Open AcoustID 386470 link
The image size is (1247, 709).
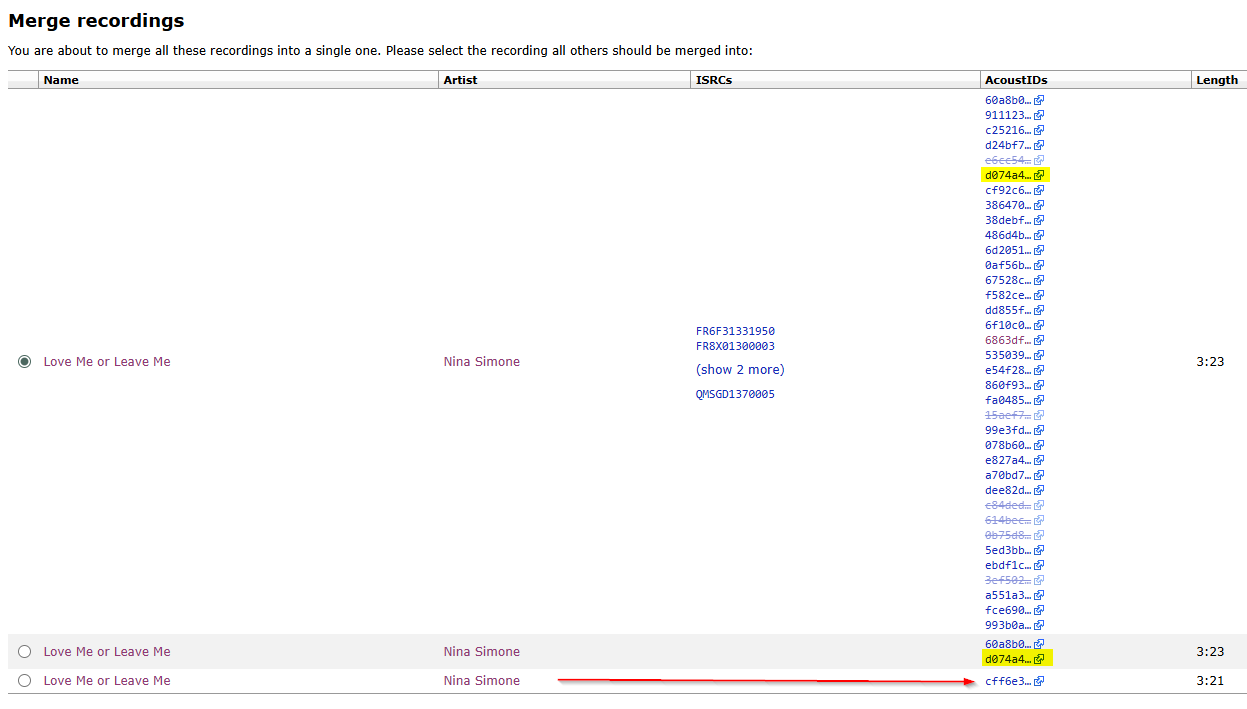pyautogui.click(x=1007, y=205)
